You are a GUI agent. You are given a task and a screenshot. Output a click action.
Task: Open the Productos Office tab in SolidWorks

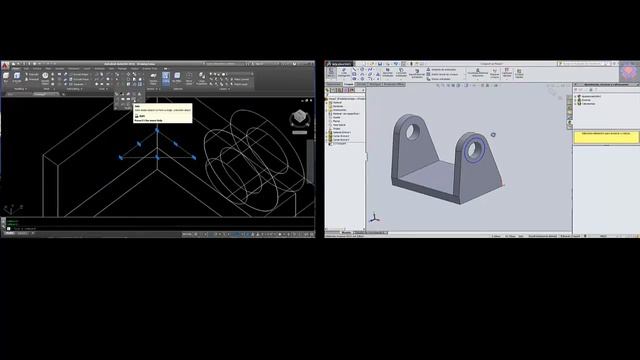[394, 84]
